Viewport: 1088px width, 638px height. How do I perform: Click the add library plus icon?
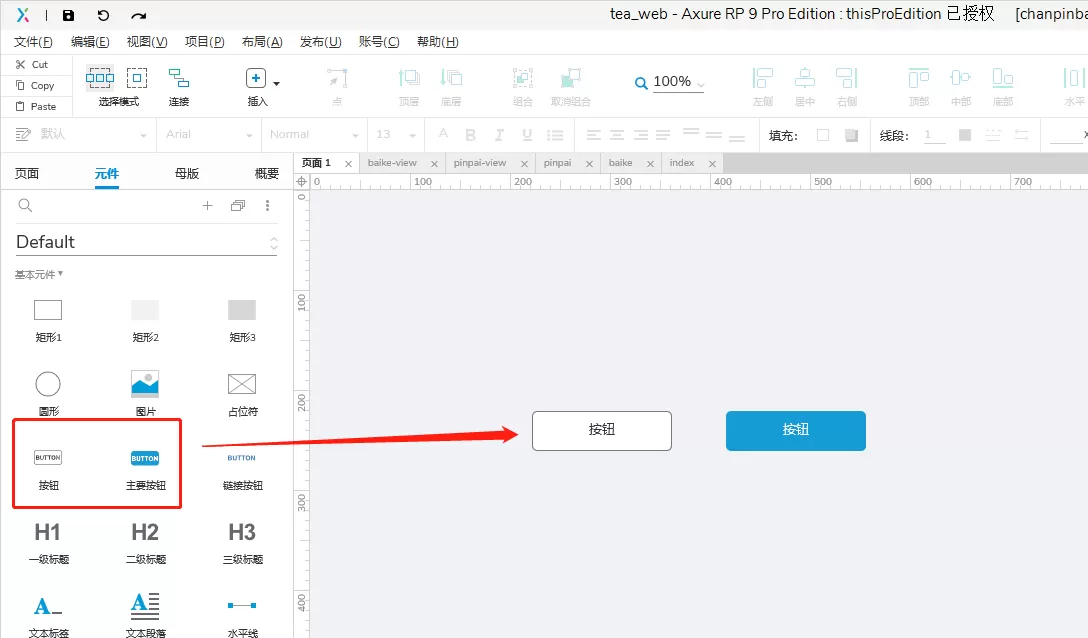pos(207,205)
